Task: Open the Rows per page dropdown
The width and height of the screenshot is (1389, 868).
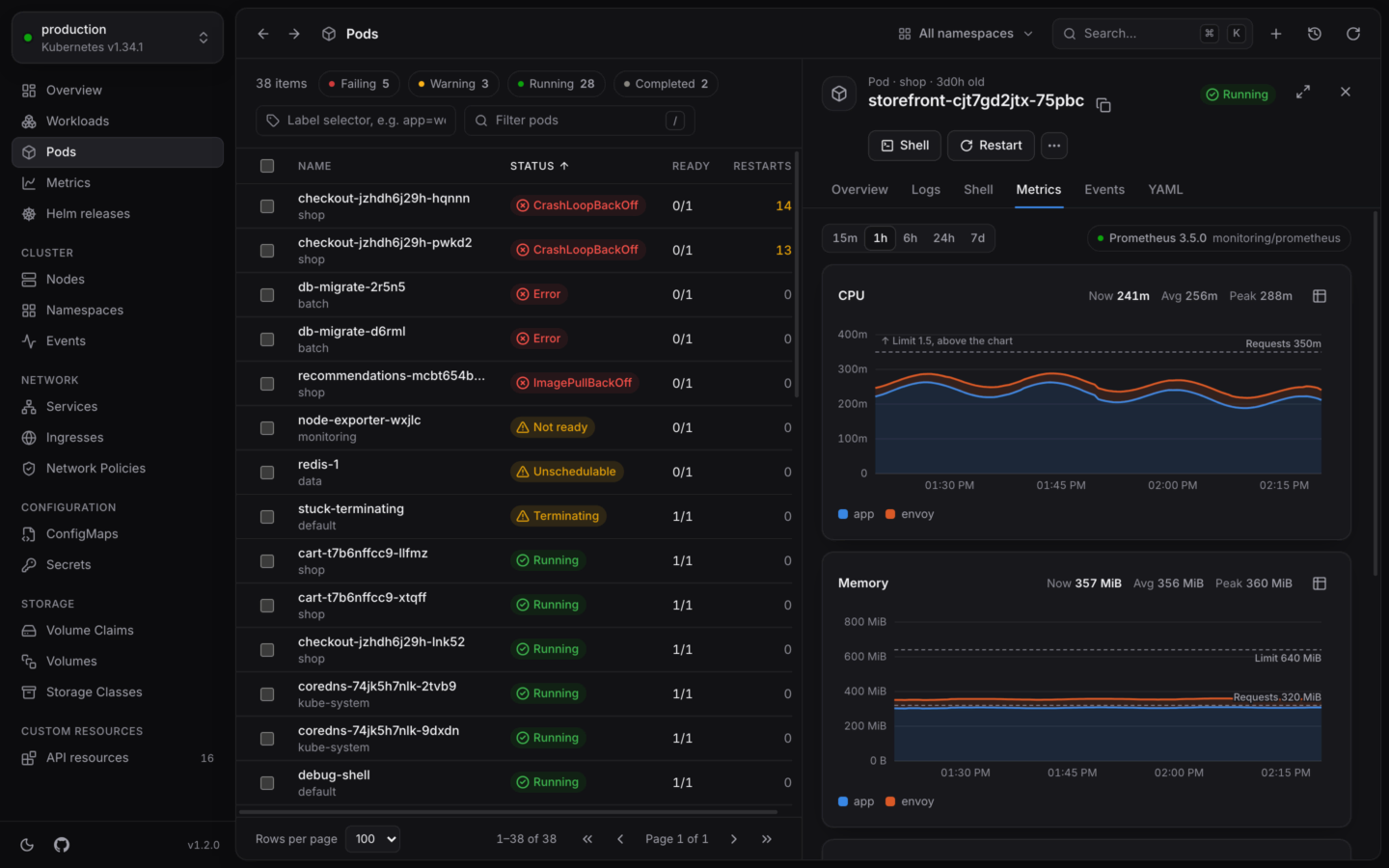Action: coord(374,839)
